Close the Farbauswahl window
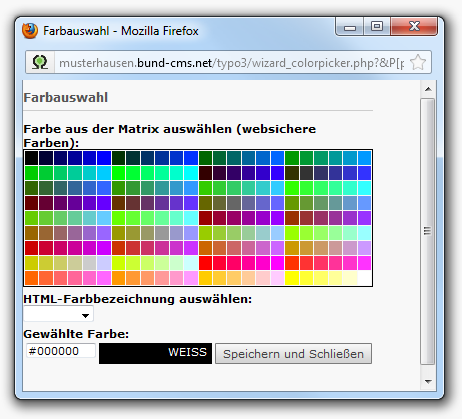The height and width of the screenshot is (419, 462). click(x=414, y=26)
